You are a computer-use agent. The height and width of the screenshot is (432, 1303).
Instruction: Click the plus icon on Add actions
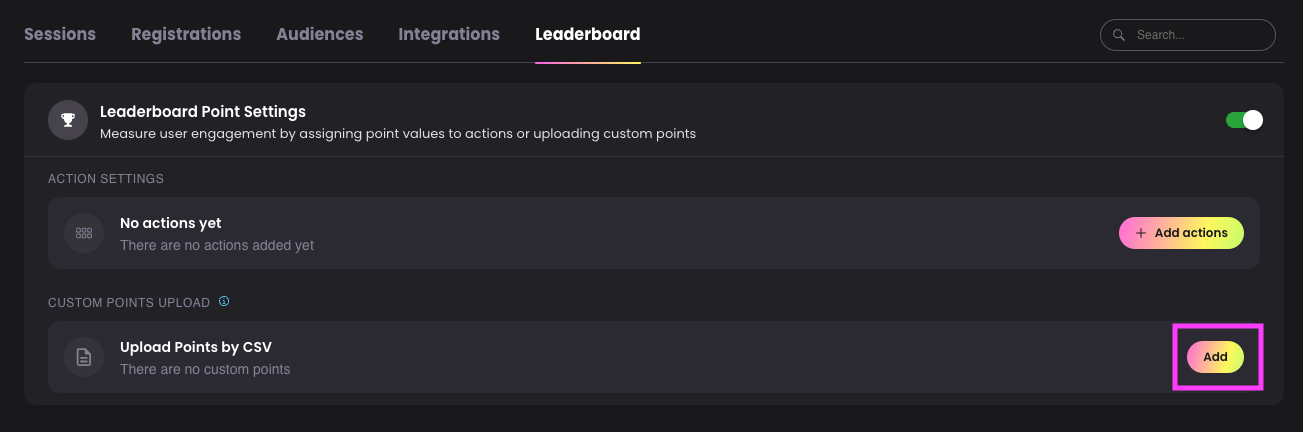pyautogui.click(x=1141, y=233)
